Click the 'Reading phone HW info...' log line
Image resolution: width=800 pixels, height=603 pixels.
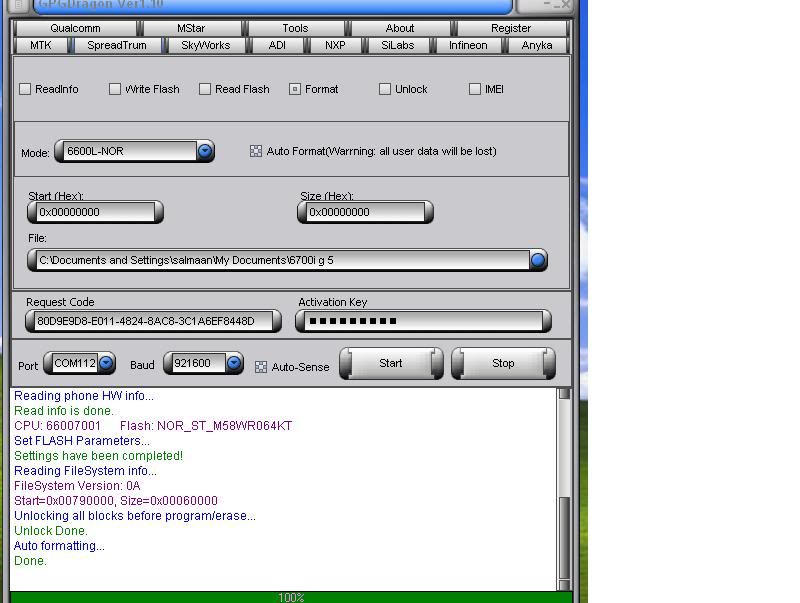(84, 396)
